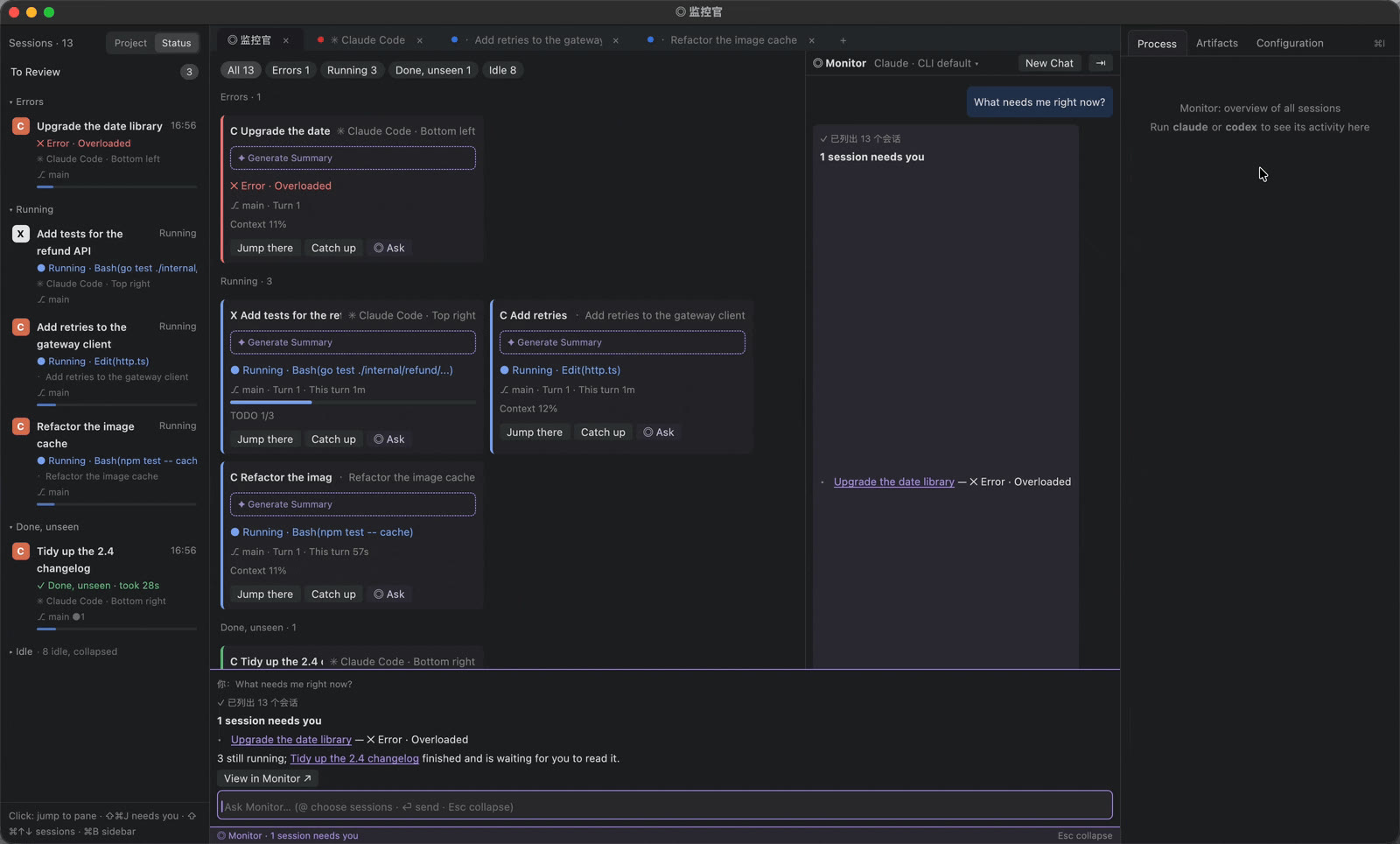The height and width of the screenshot is (844, 1400).
Task: Click the X icon of Add tests for the refund API session
Action: 20,234
